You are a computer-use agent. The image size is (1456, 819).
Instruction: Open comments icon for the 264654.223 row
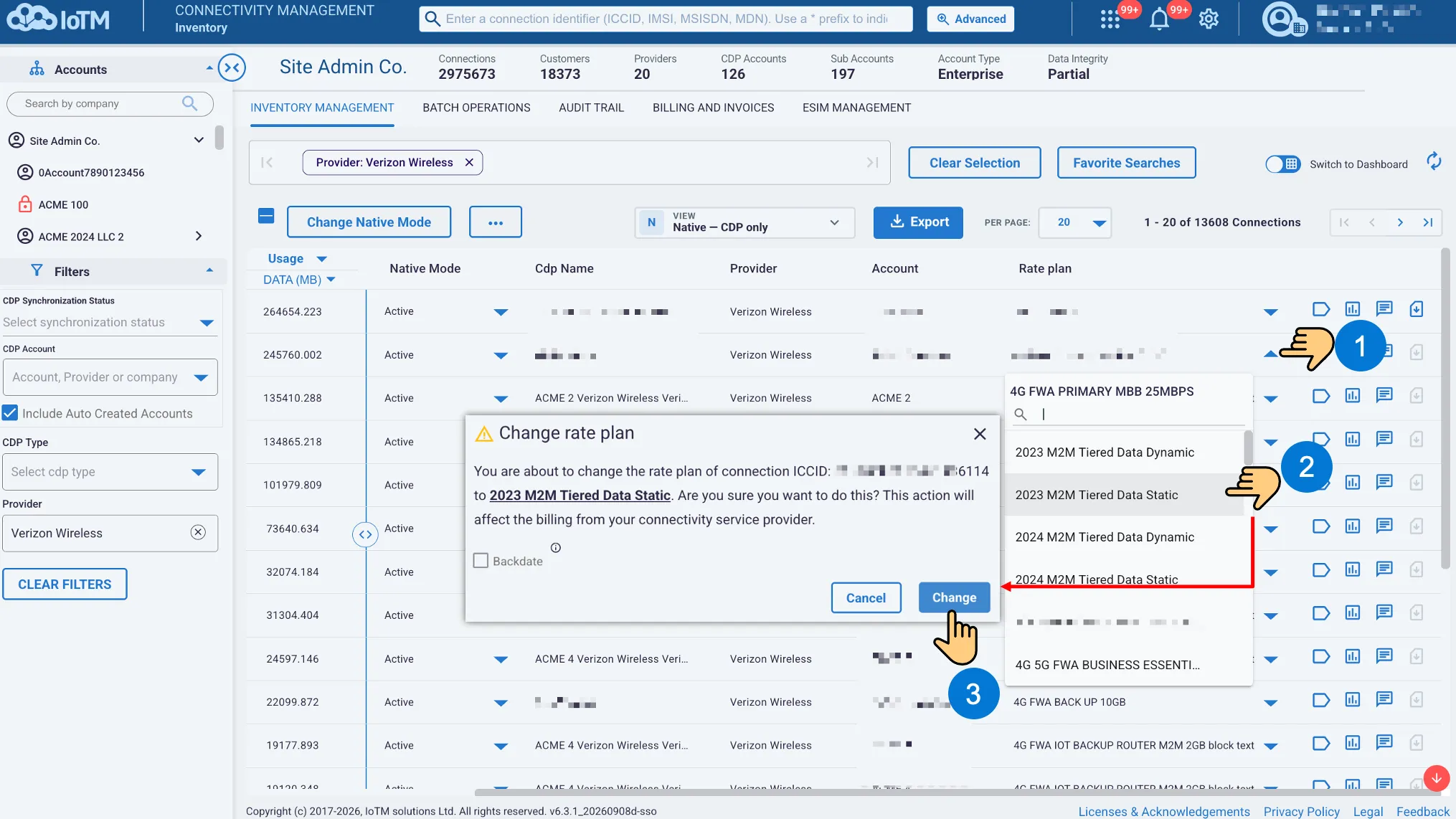click(1384, 309)
